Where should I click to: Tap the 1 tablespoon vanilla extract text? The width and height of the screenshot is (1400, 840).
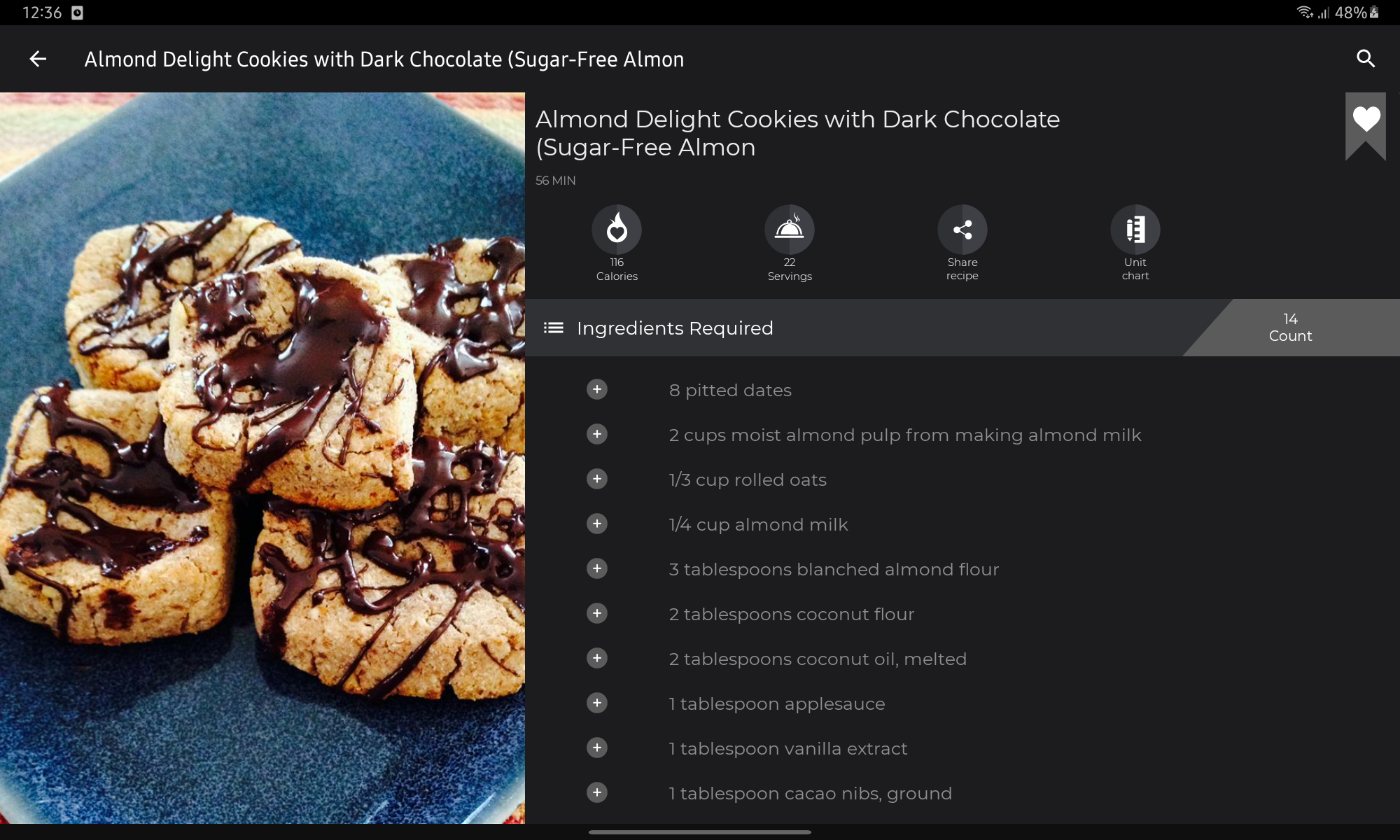pyautogui.click(x=788, y=748)
